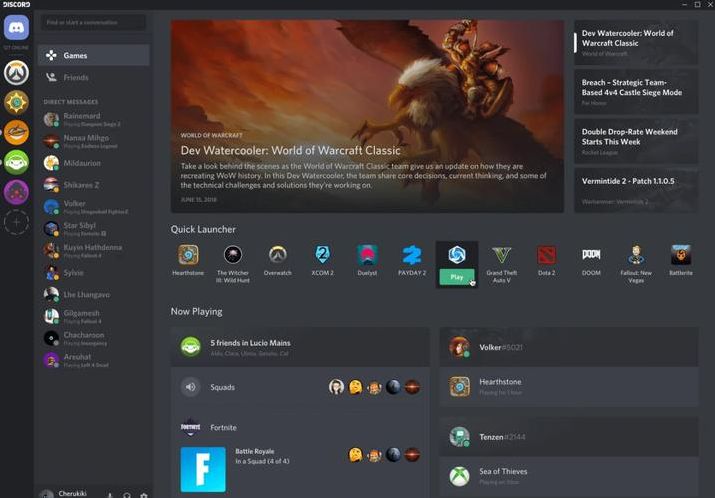Select the Breach Castle Siege Mode news item

pyautogui.click(x=636, y=92)
